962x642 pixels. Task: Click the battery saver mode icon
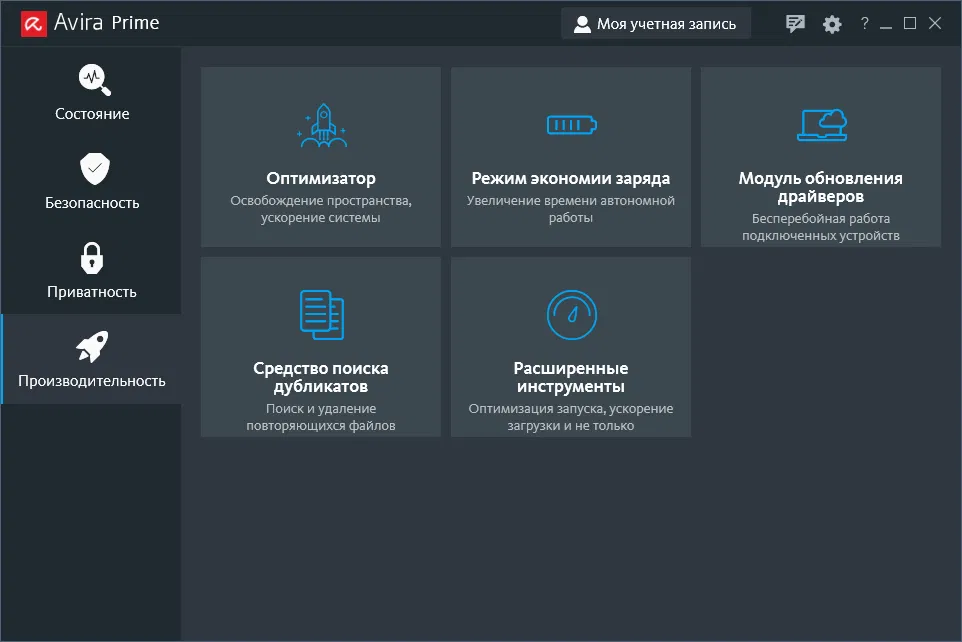click(x=571, y=125)
